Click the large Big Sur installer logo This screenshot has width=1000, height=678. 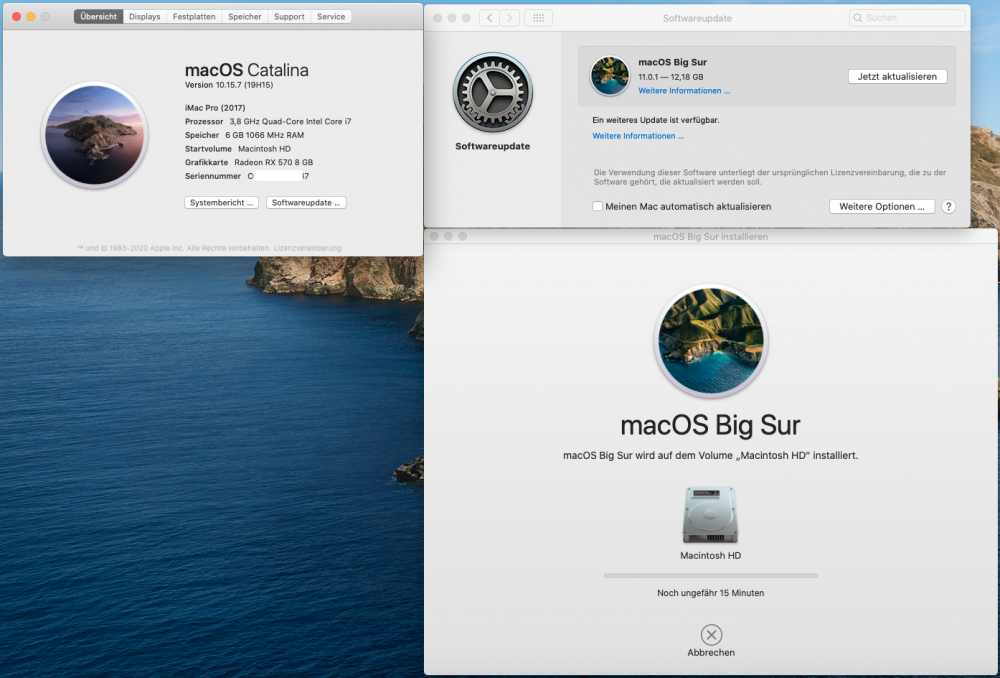(x=710, y=341)
